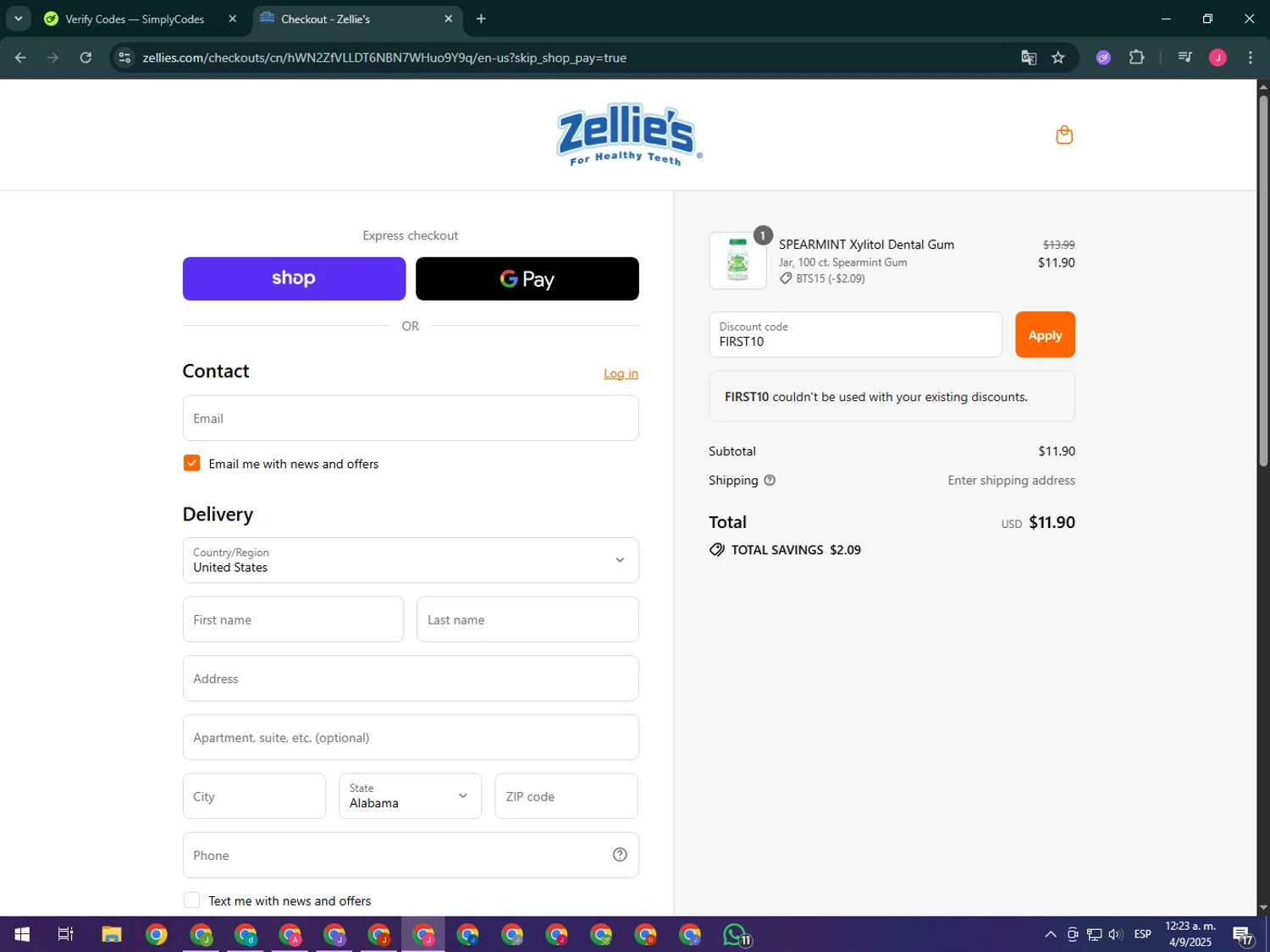Bookmark this page with star icon

[x=1057, y=58]
